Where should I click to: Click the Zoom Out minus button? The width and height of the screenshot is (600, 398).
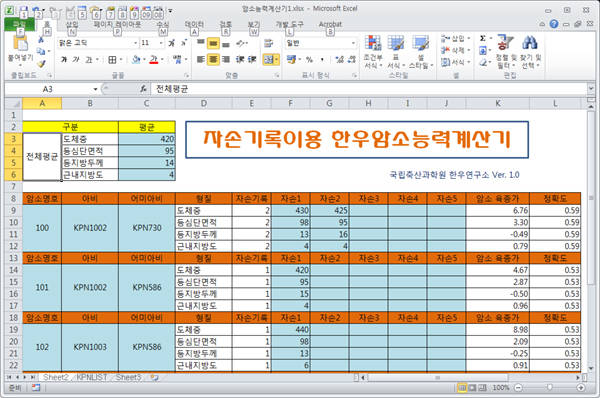click(x=518, y=388)
